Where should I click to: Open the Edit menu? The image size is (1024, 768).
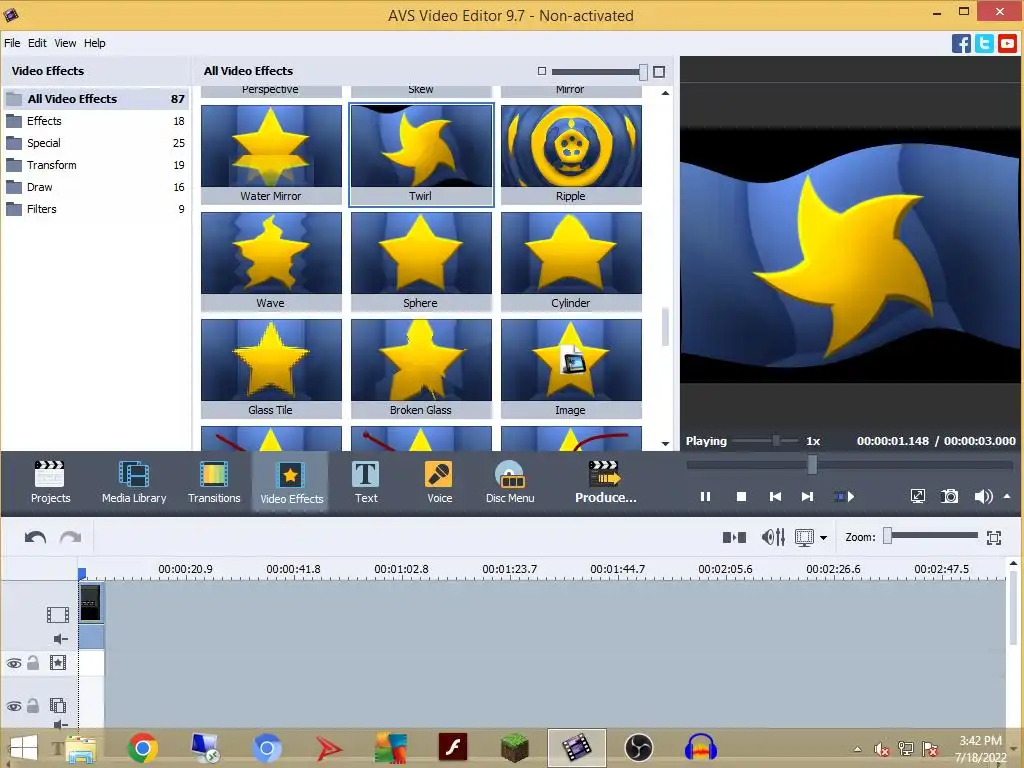coord(37,43)
